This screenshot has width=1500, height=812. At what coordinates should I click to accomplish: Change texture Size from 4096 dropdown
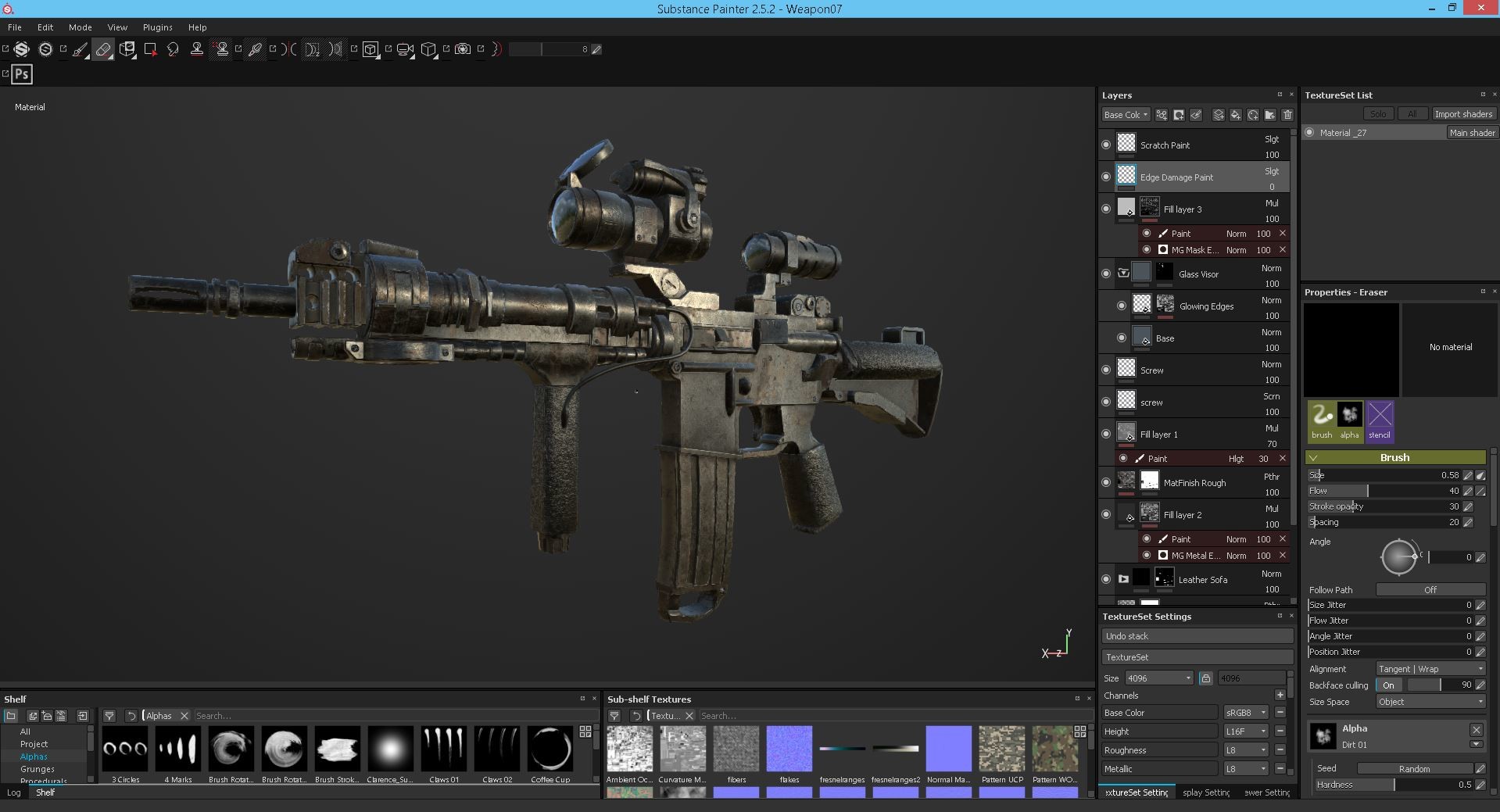pos(1159,678)
